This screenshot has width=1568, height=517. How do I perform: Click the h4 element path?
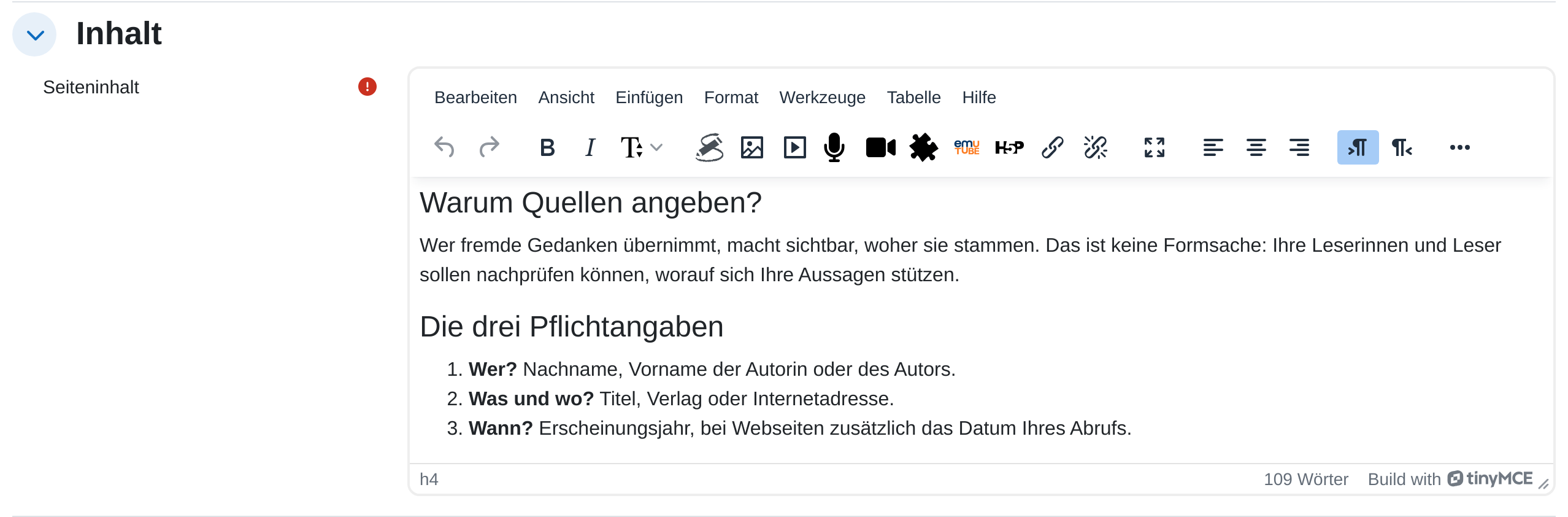[x=429, y=479]
